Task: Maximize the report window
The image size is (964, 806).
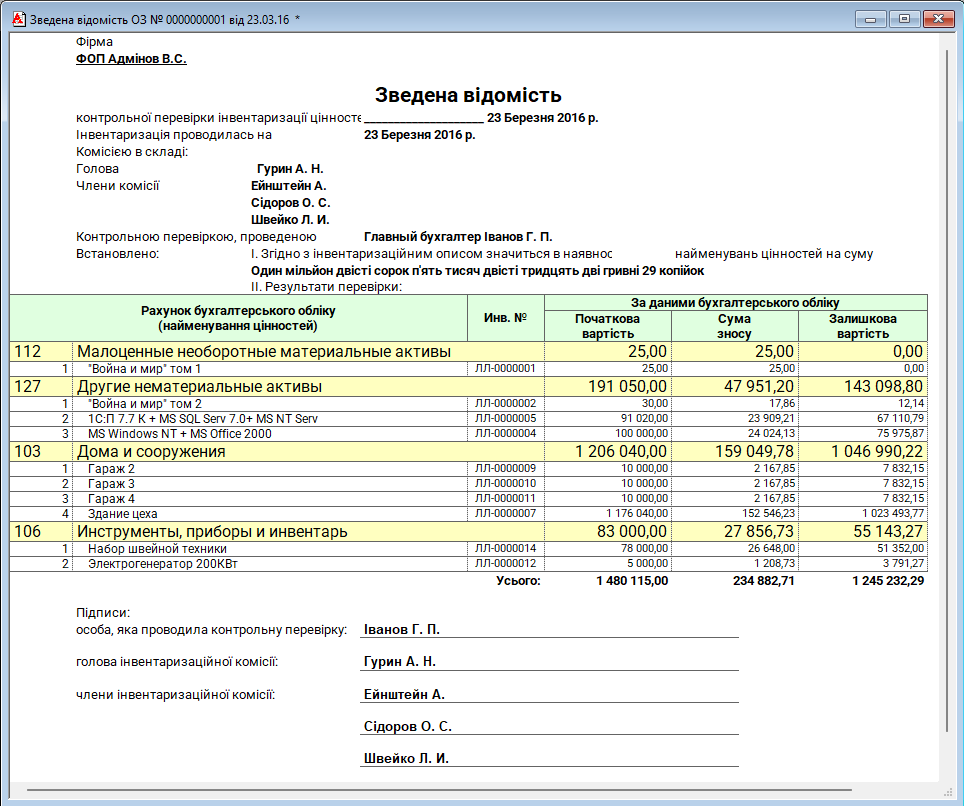Action: click(x=903, y=18)
